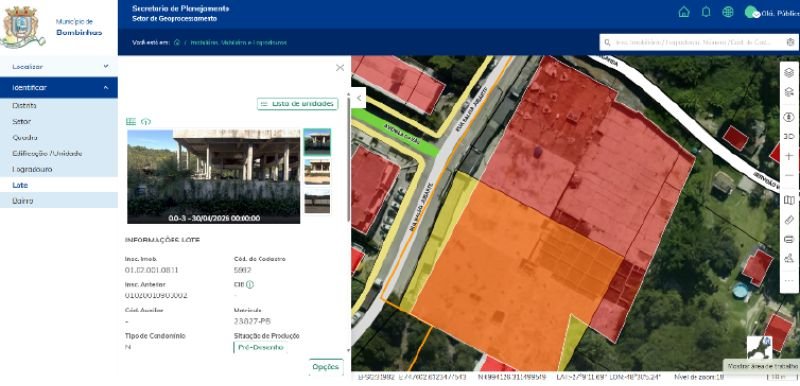
Task: Click the Mostrar área de trabalho button
Action: [x=762, y=366]
